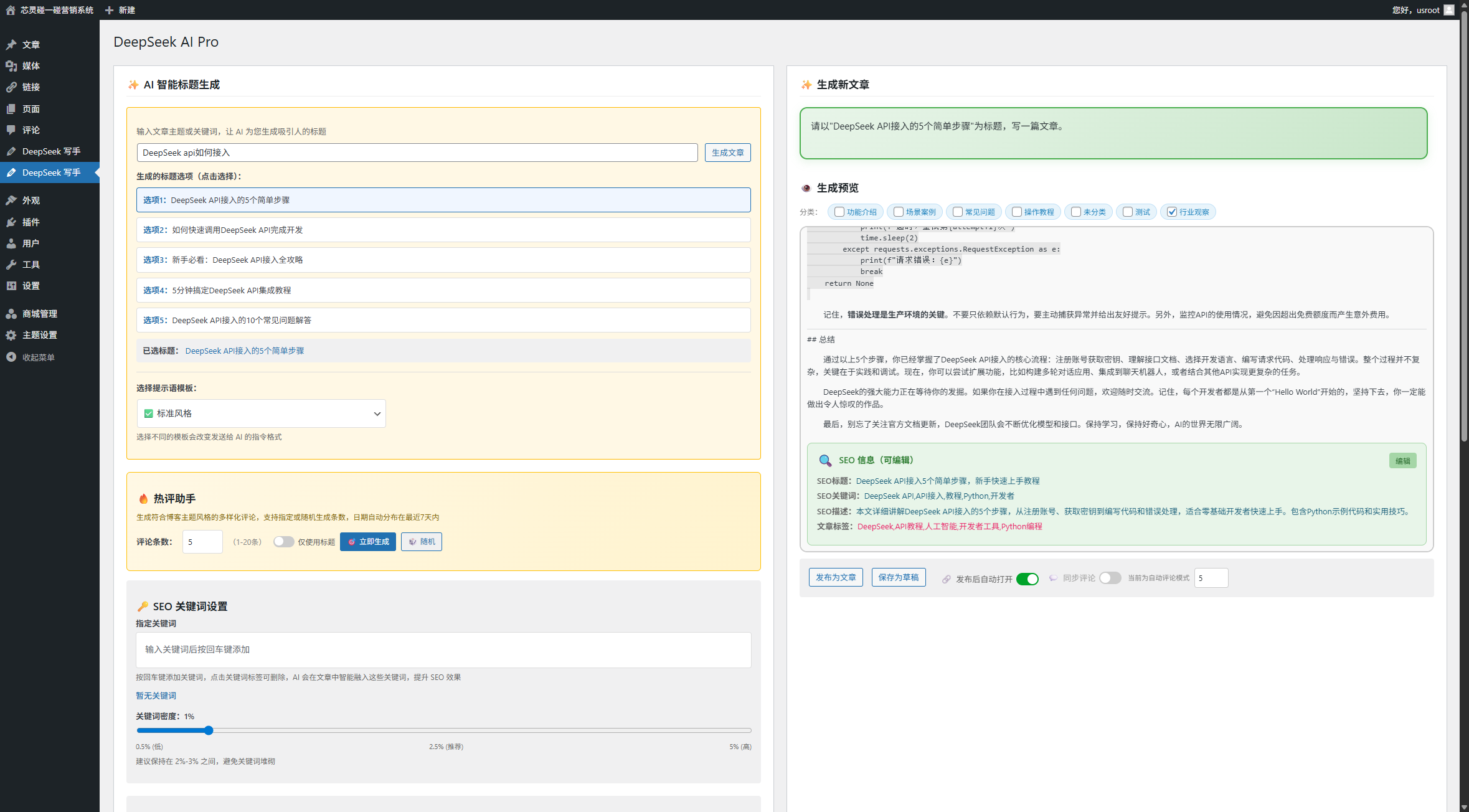The height and width of the screenshot is (812, 1469).
Task: Enable the 同步评论 toggle
Action: (1110, 578)
